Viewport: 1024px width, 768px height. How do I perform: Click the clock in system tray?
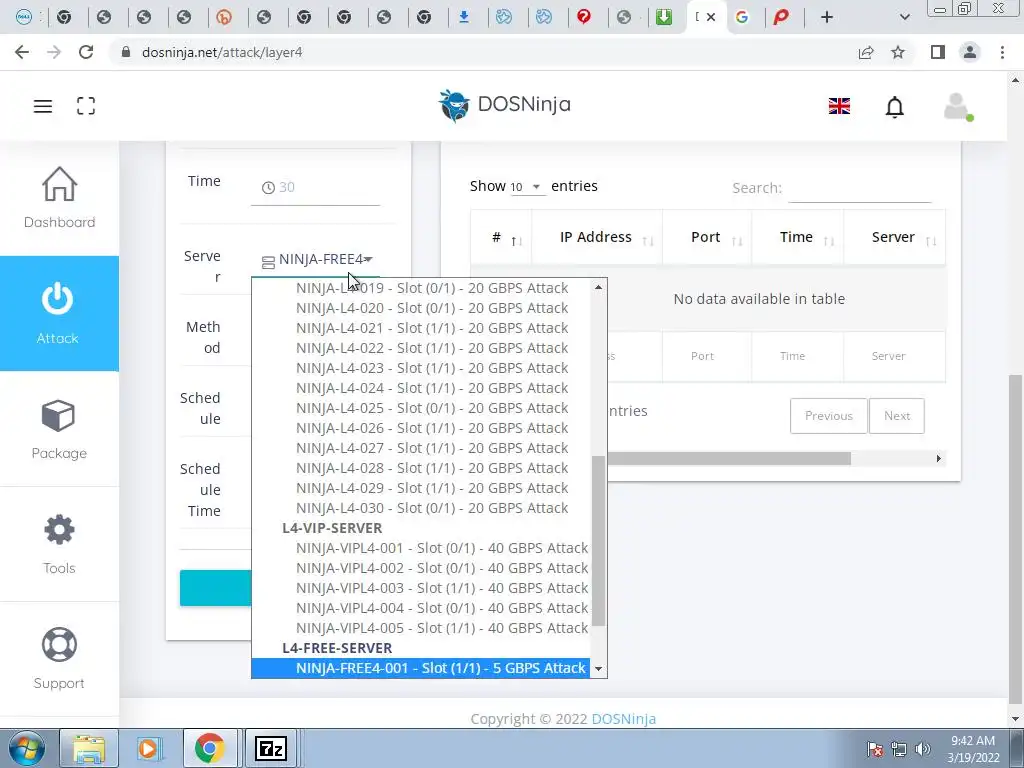click(x=973, y=749)
